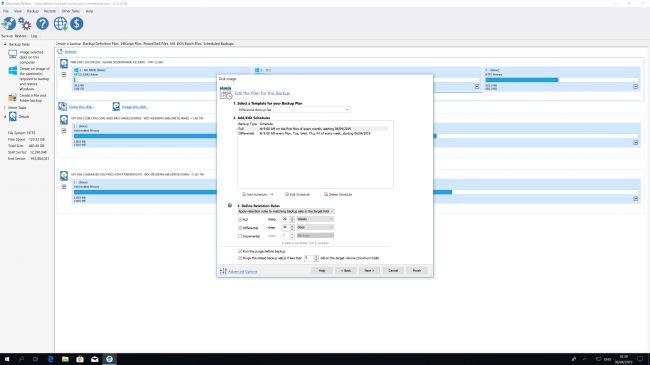This screenshot has width=650, height=365.
Task: Open the File menu
Action: 6,11
